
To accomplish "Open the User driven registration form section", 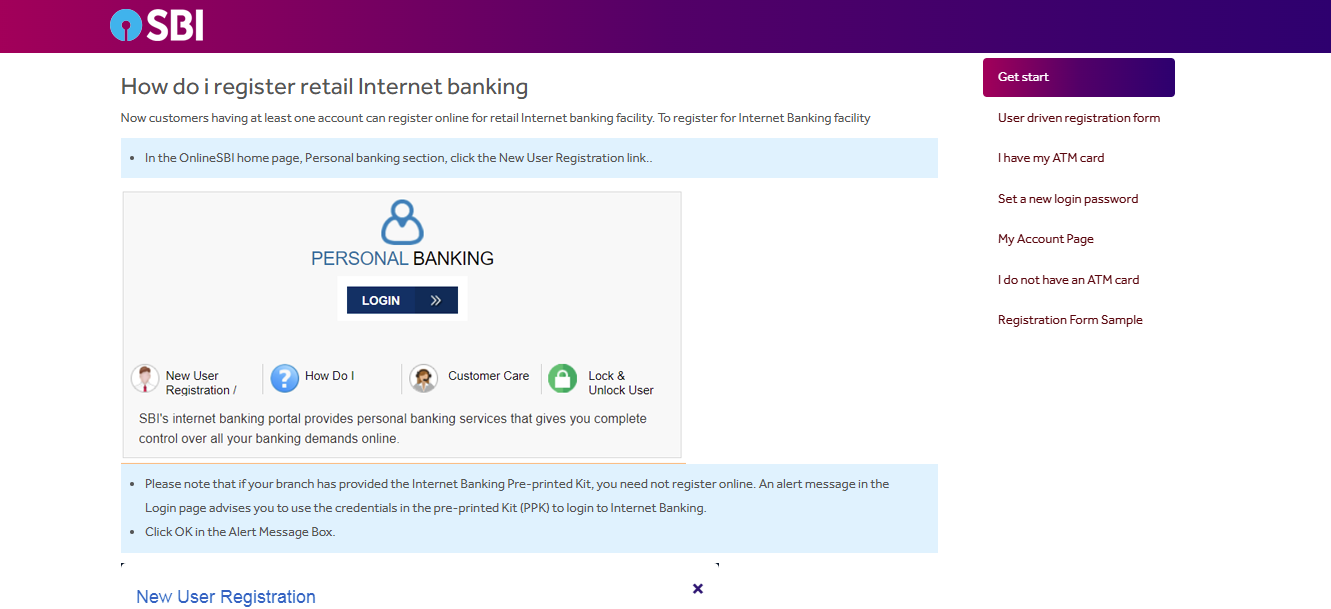I will [x=1079, y=118].
